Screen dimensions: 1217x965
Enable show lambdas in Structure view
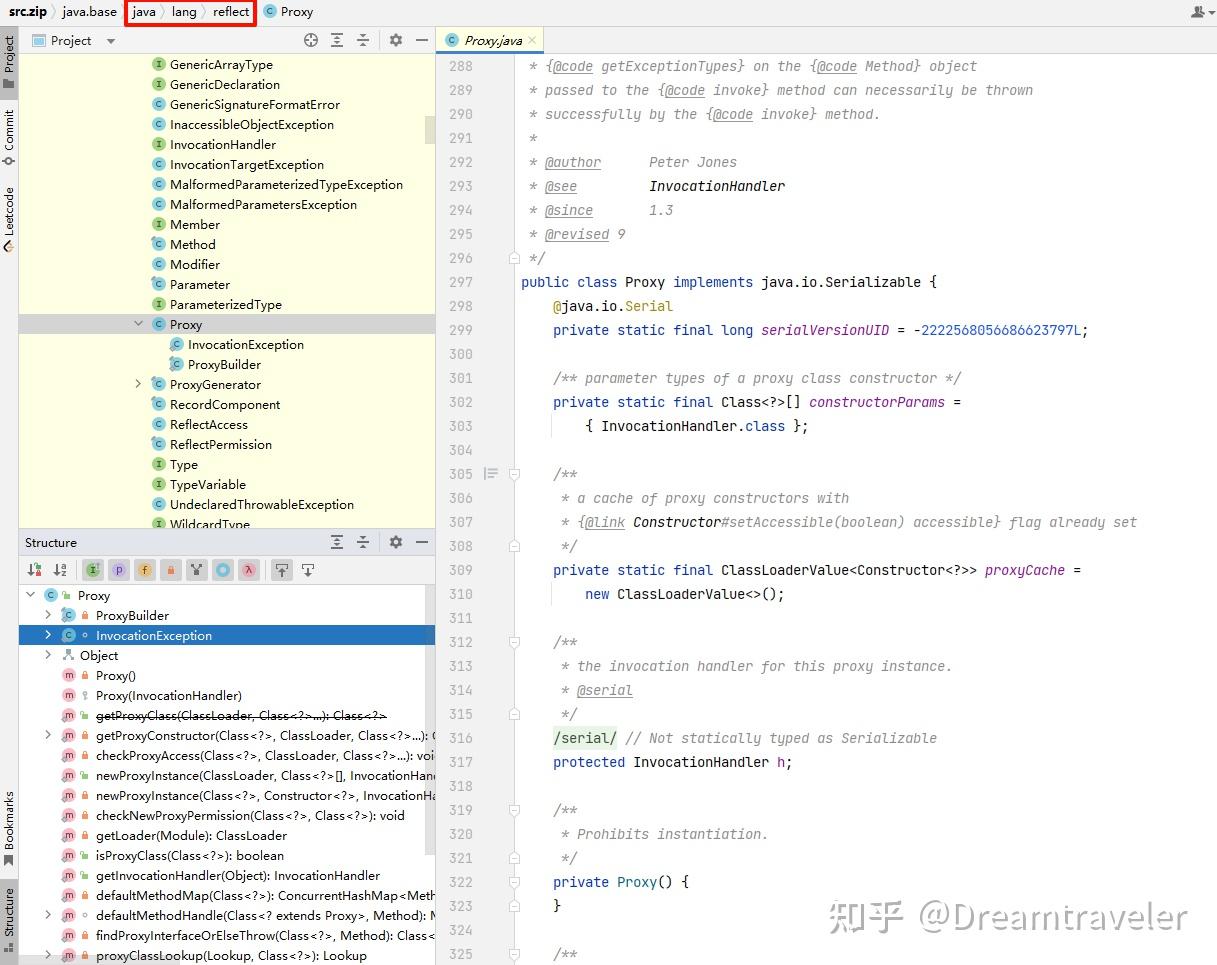tap(247, 568)
